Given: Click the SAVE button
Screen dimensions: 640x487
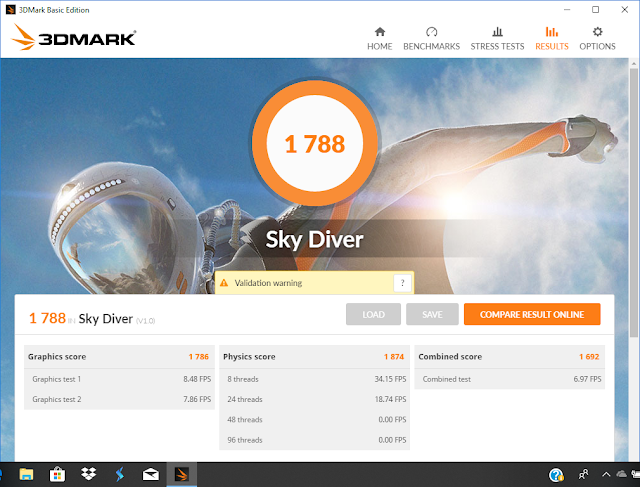Looking at the screenshot, I should coord(432,314).
